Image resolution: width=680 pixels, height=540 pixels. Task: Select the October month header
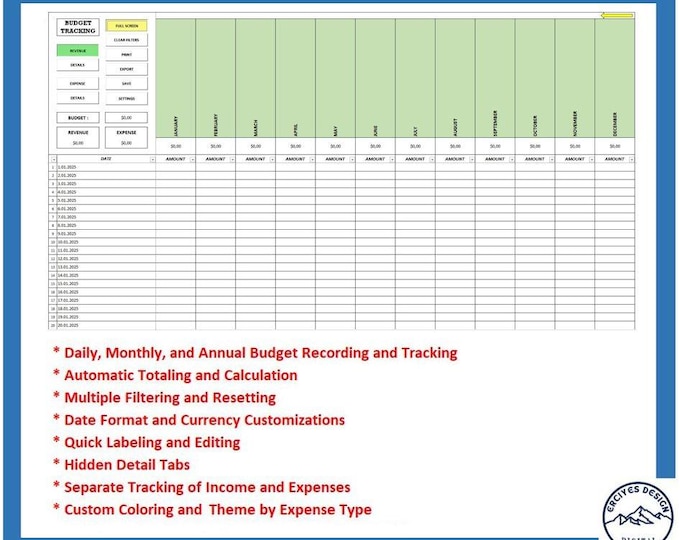[535, 78]
